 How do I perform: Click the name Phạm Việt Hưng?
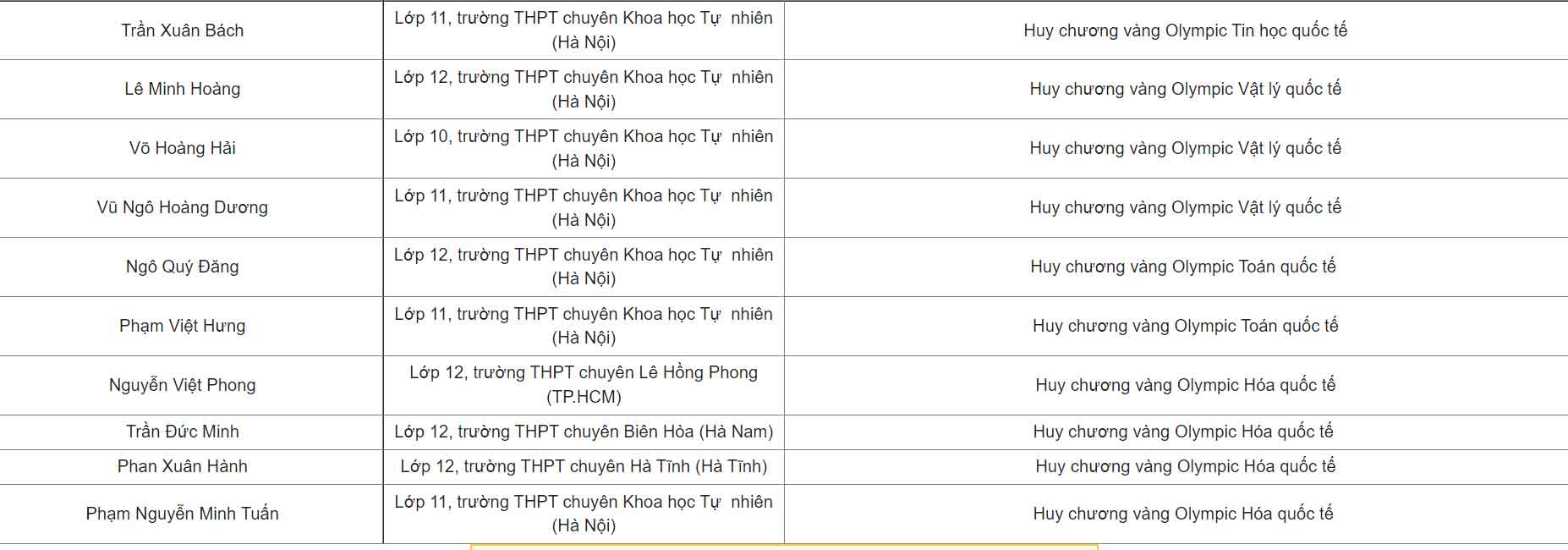click(x=182, y=326)
